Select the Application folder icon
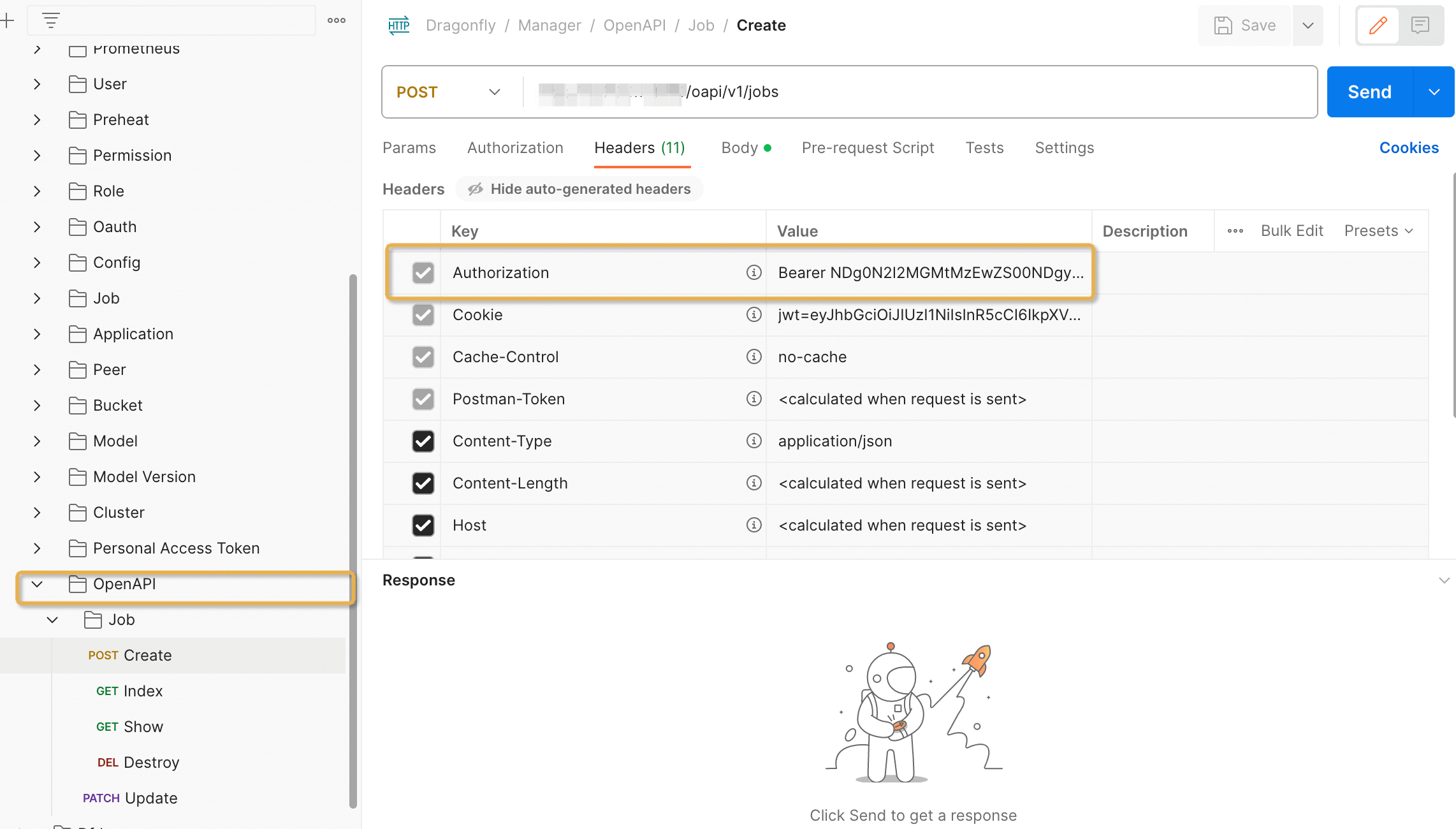The height and width of the screenshot is (829, 1456). click(78, 334)
